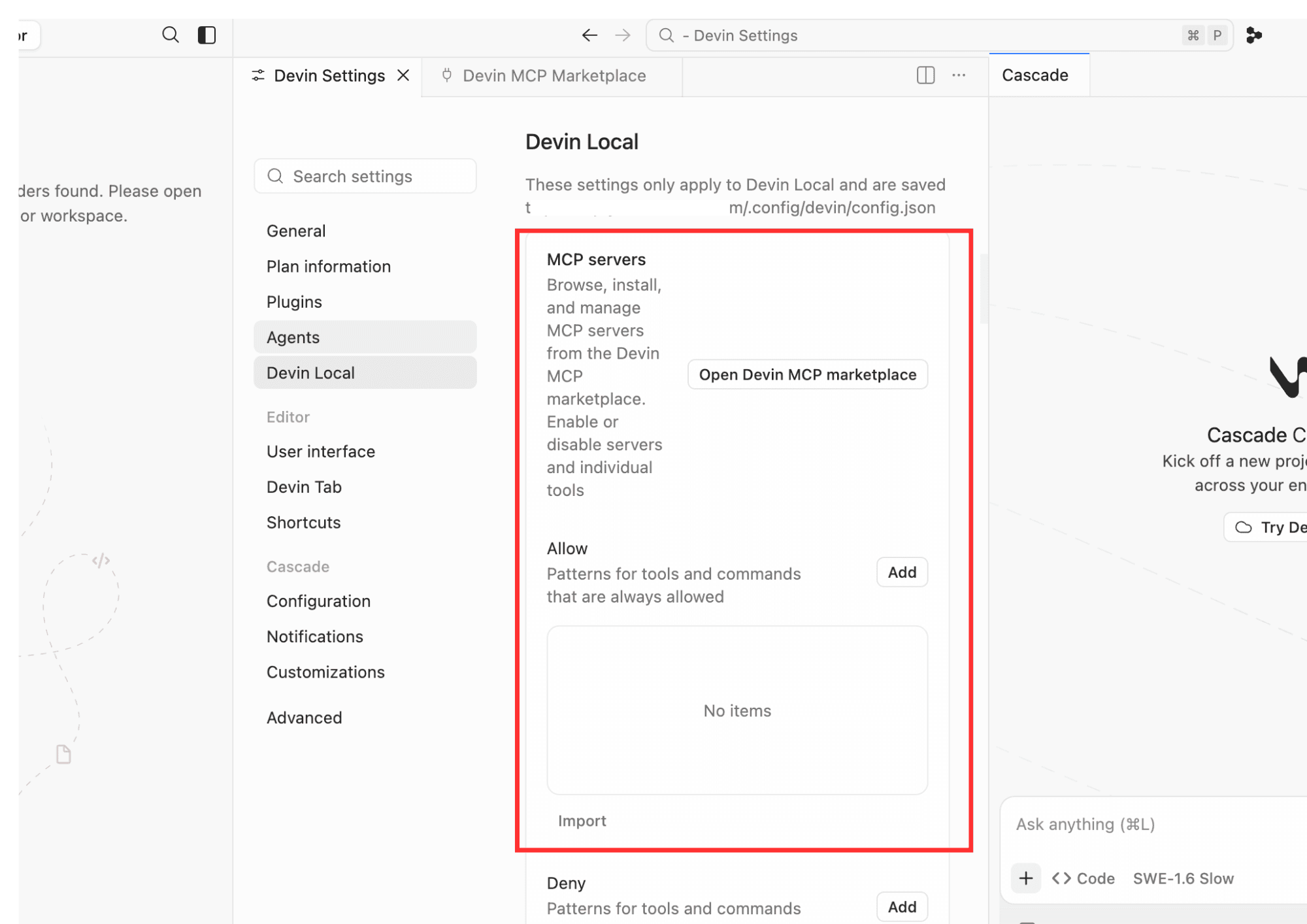1307x924 pixels.
Task: Click the command search bar showing Devin Settings
Action: 939,35
